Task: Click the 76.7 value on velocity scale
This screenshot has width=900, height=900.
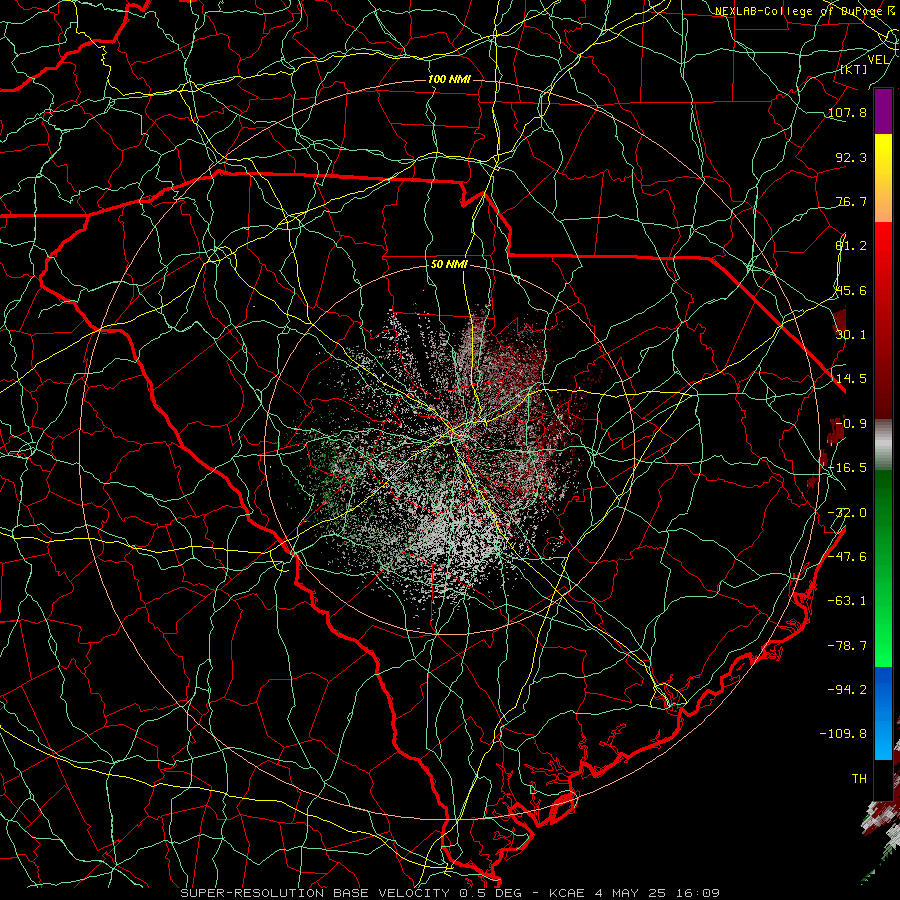Action: 851,201
